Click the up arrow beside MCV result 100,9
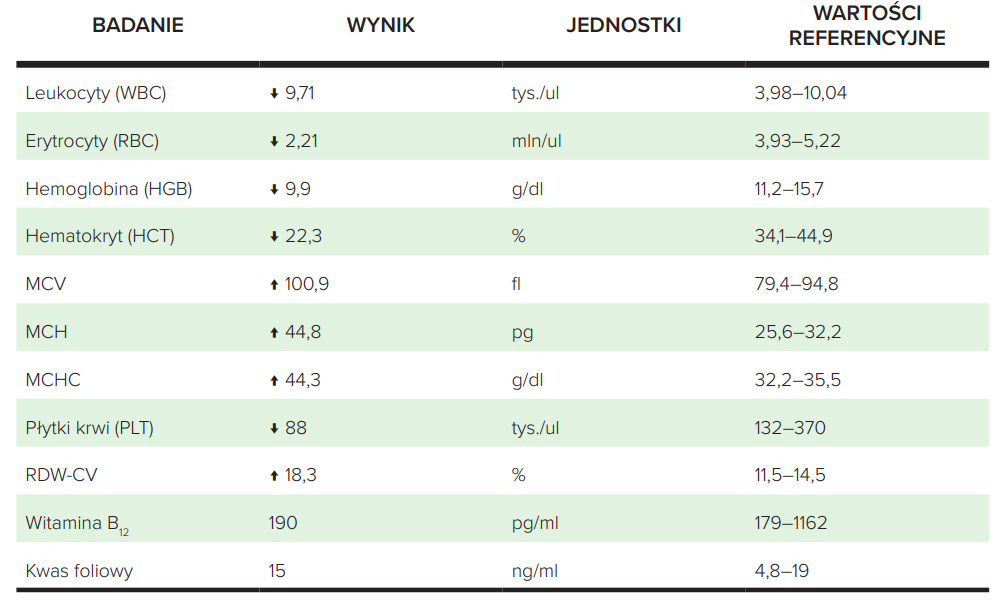 274,285
